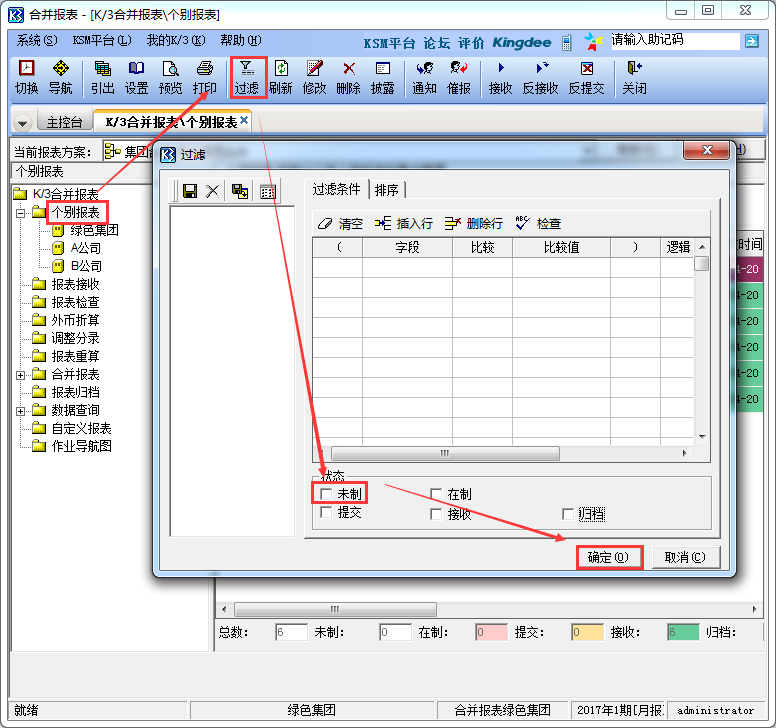
Task: Tick the 提交 status checkbox
Action: (x=326, y=512)
